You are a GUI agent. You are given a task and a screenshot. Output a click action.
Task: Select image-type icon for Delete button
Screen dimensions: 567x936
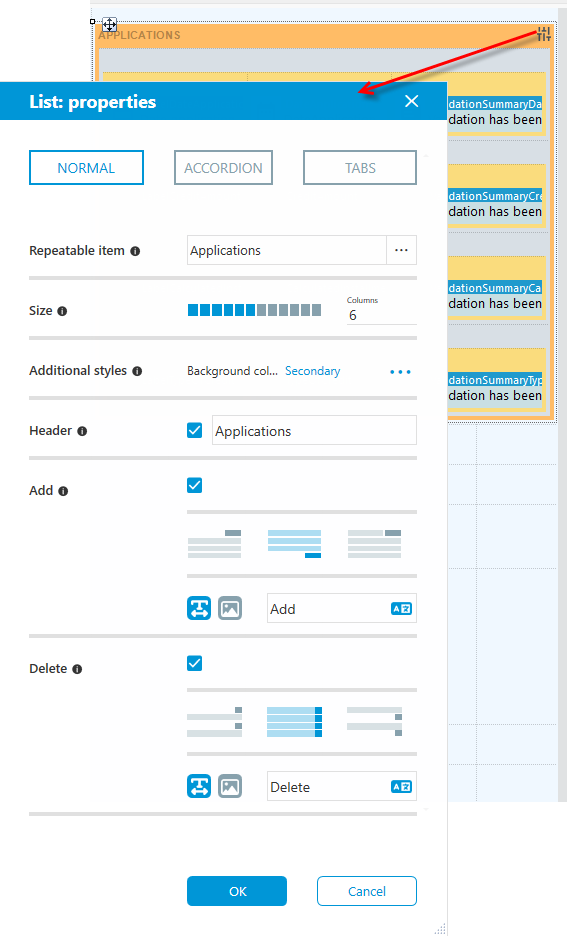pos(230,786)
